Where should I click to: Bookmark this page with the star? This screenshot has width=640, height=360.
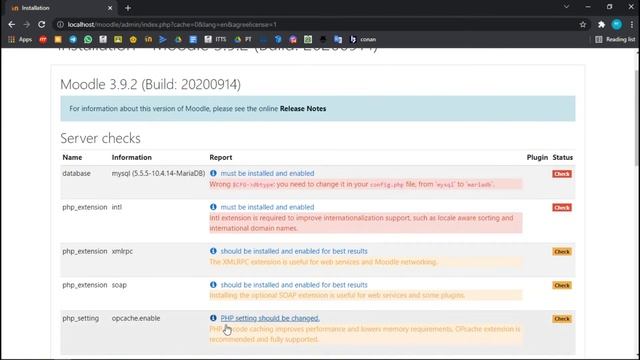[x=583, y=24]
